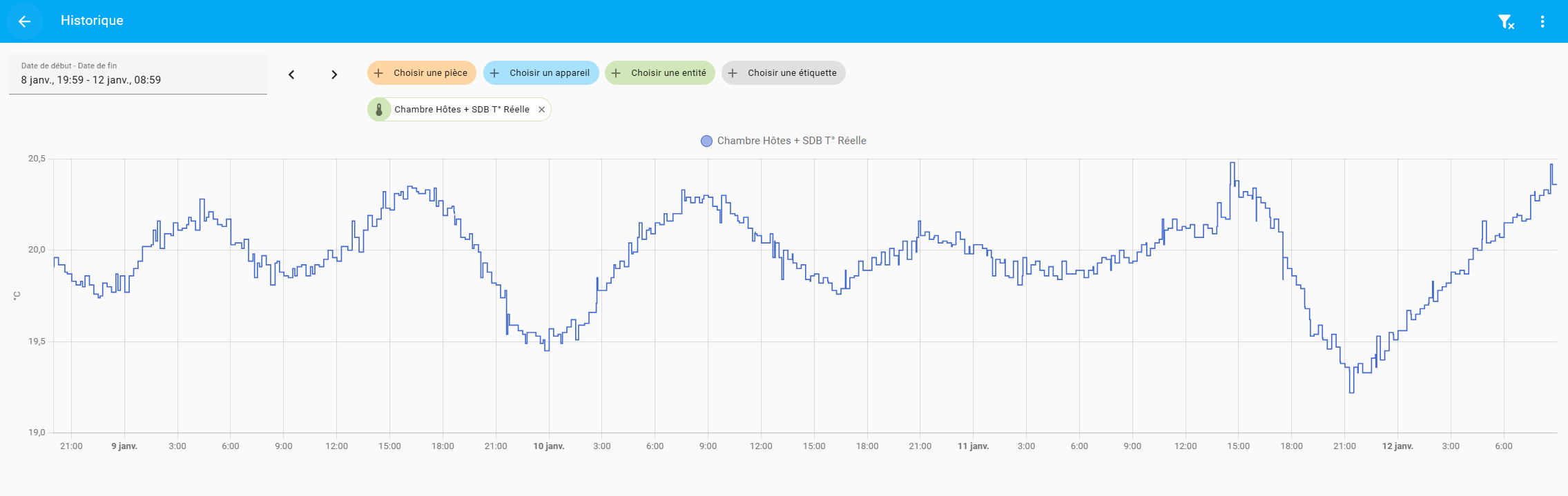The image size is (1568, 496).
Task: Click the 10 janv. label on time axis
Action: coord(548,446)
